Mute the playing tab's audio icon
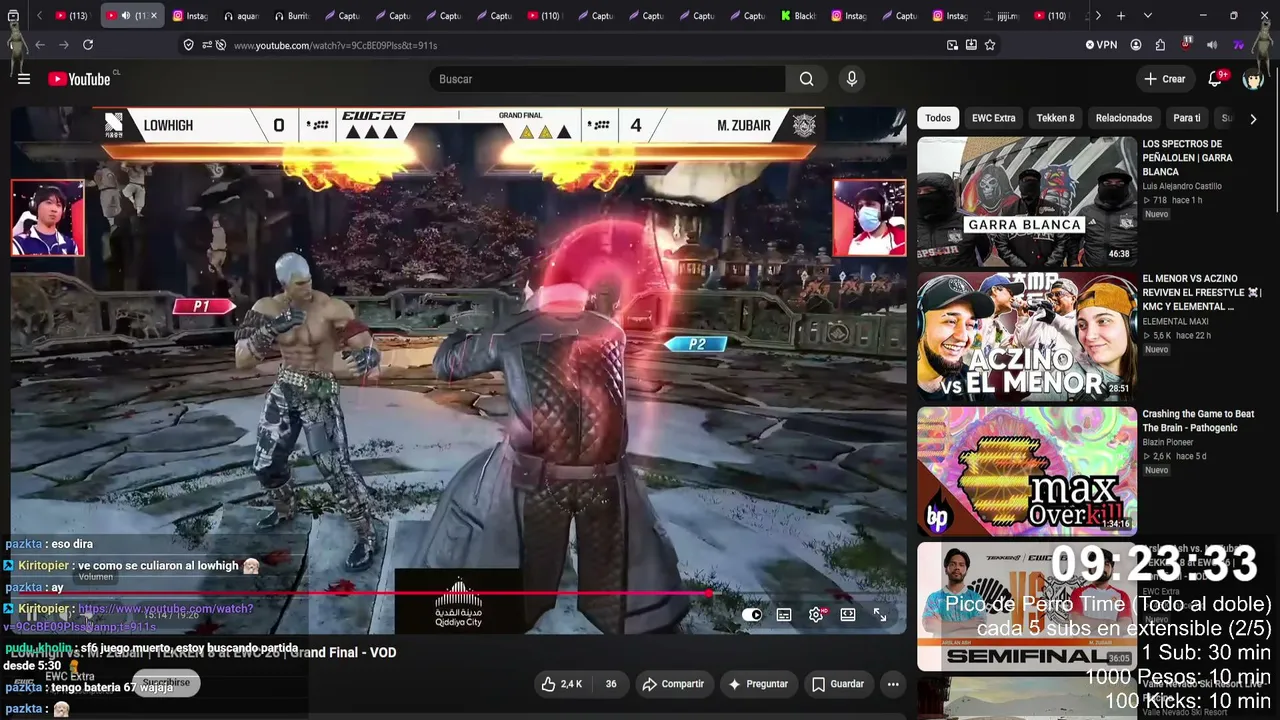Screen dimensions: 1280x720 point(126,16)
